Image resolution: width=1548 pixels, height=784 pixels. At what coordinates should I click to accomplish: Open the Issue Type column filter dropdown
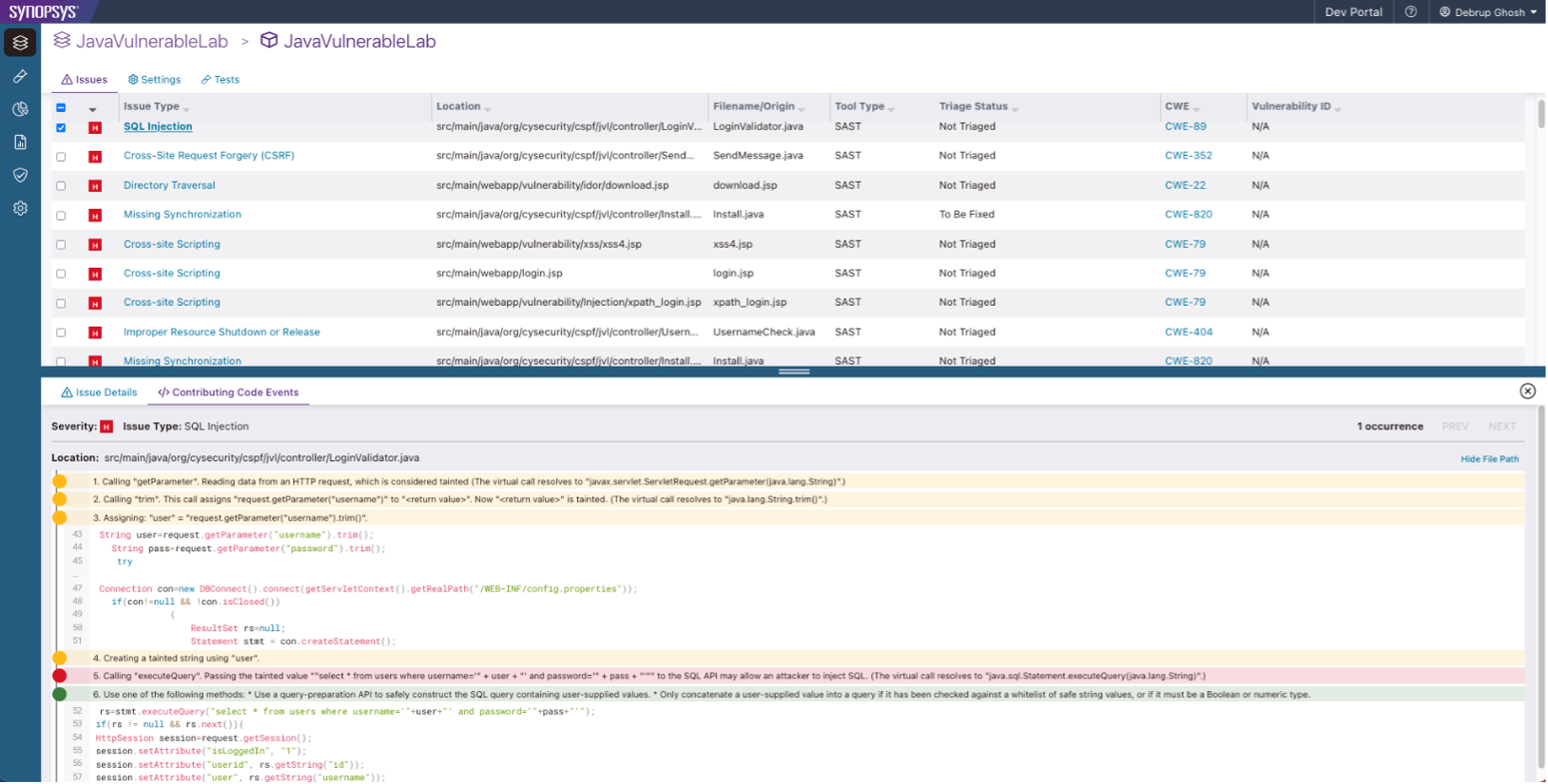(186, 108)
